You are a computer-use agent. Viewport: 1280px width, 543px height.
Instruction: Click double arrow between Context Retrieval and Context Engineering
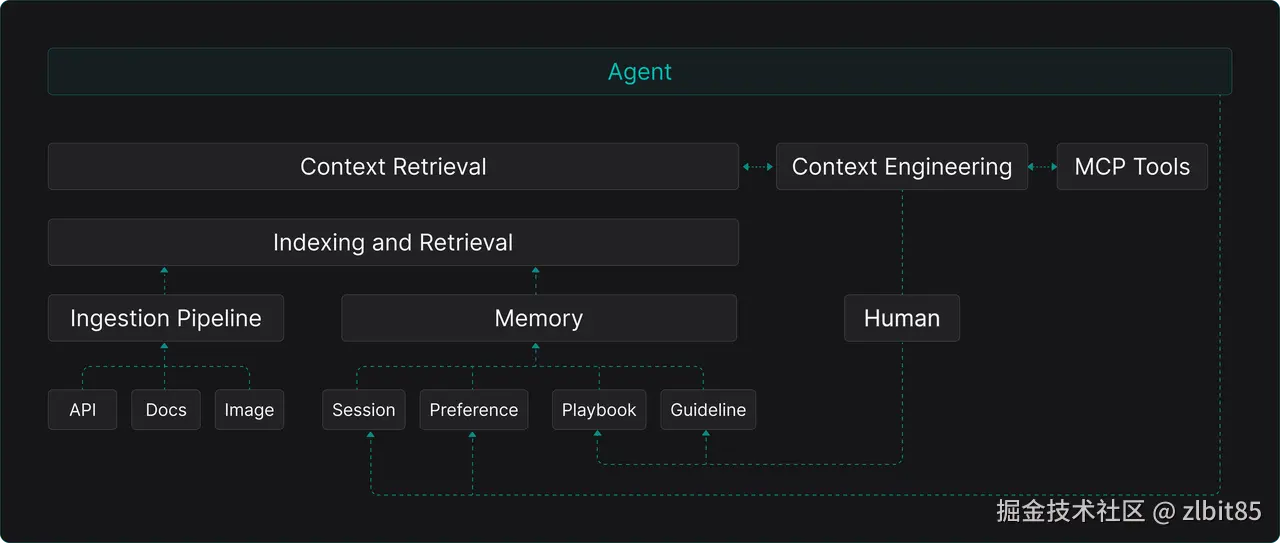758,167
